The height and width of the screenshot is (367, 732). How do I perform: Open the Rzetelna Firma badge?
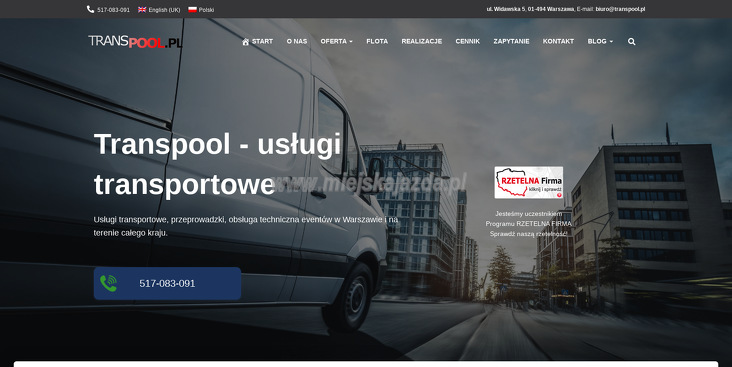click(x=528, y=182)
